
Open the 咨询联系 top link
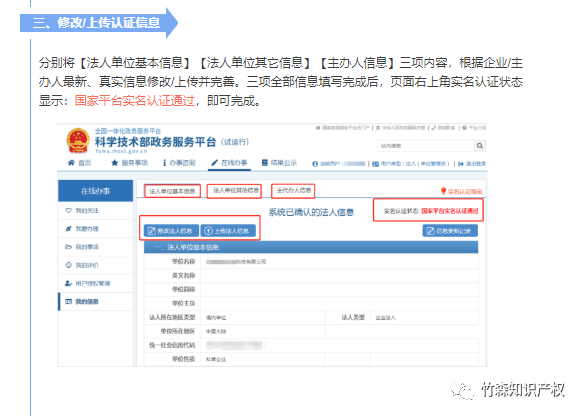(443, 128)
